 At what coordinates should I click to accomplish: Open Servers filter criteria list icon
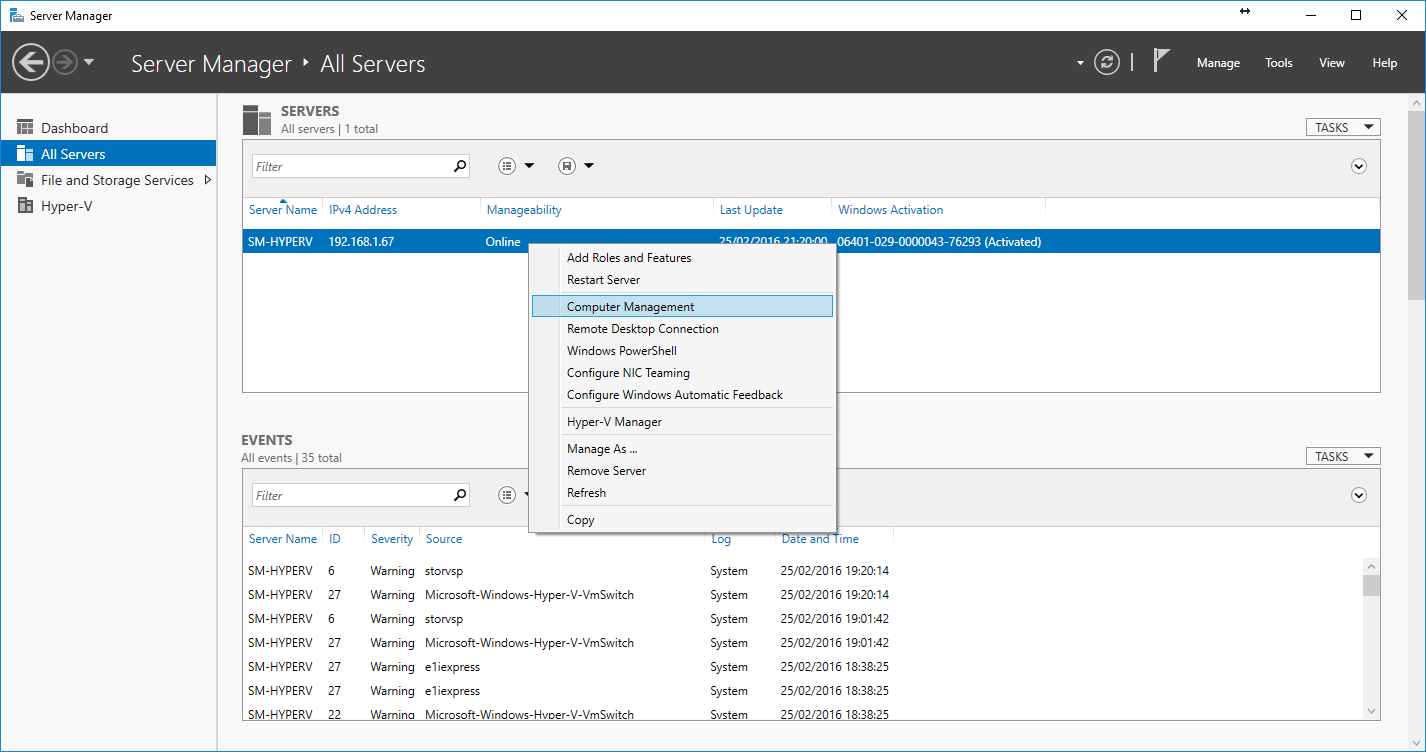(x=507, y=166)
